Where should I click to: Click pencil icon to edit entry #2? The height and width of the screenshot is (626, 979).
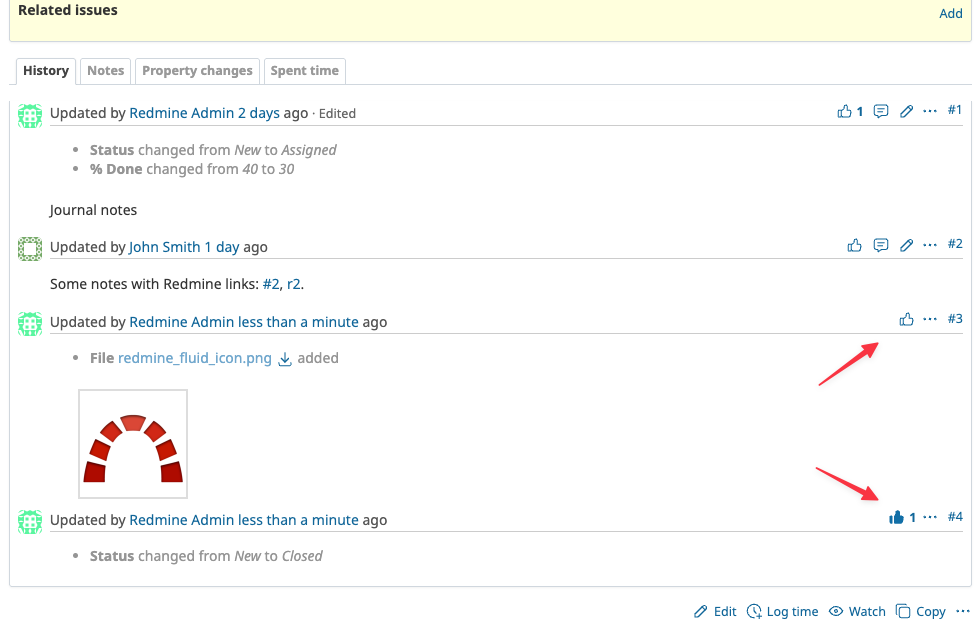(x=907, y=245)
